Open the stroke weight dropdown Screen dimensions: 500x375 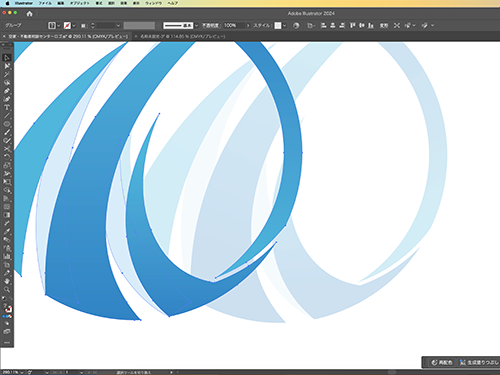[118, 25]
